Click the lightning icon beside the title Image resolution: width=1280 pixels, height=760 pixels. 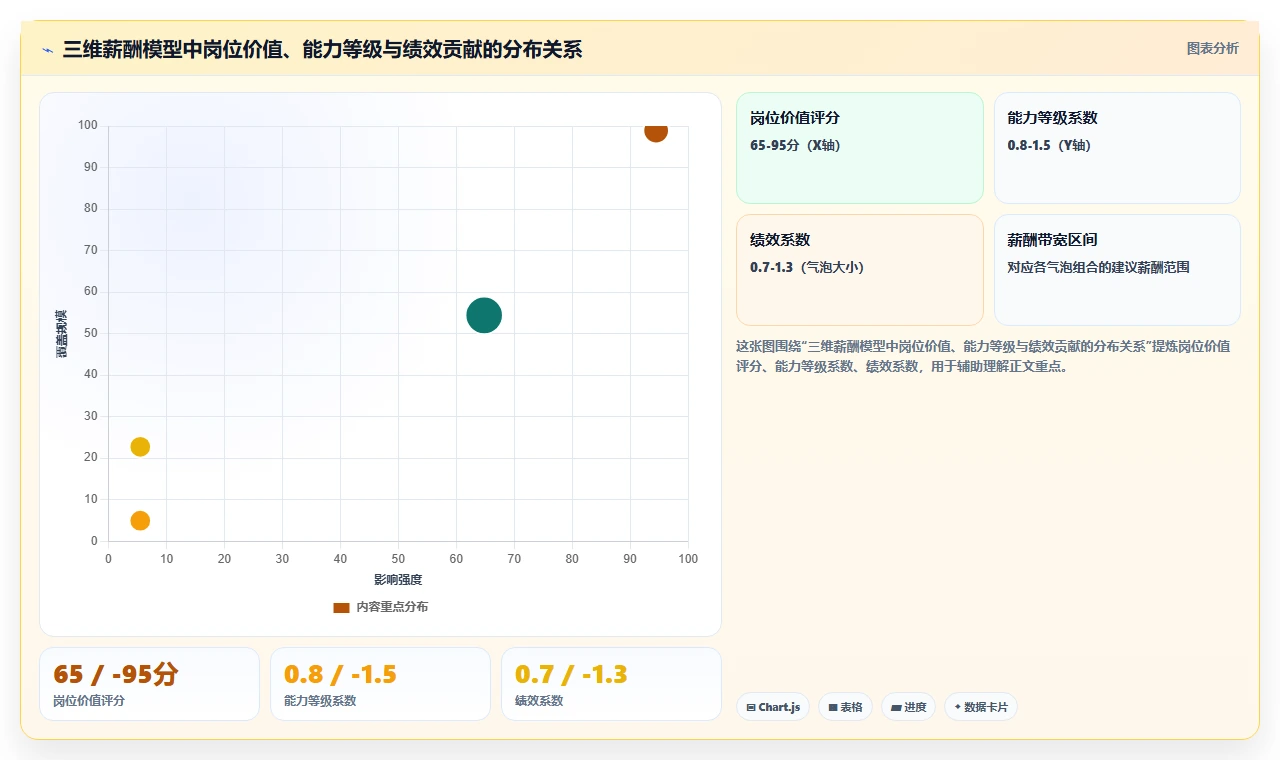(x=47, y=49)
